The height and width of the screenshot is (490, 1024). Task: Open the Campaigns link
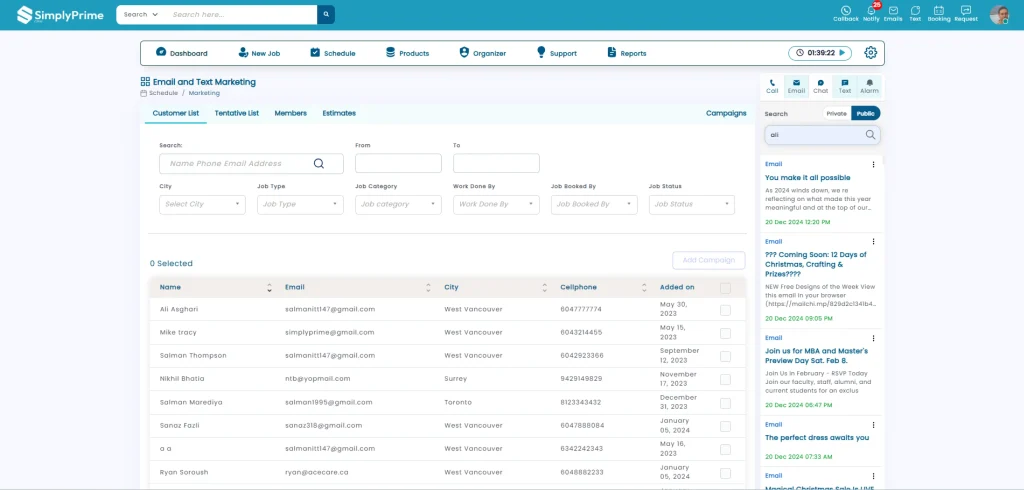pos(726,113)
